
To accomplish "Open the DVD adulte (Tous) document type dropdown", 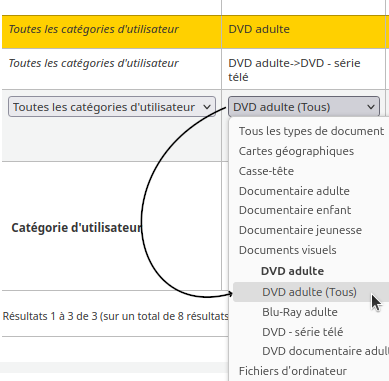I will 304,107.
